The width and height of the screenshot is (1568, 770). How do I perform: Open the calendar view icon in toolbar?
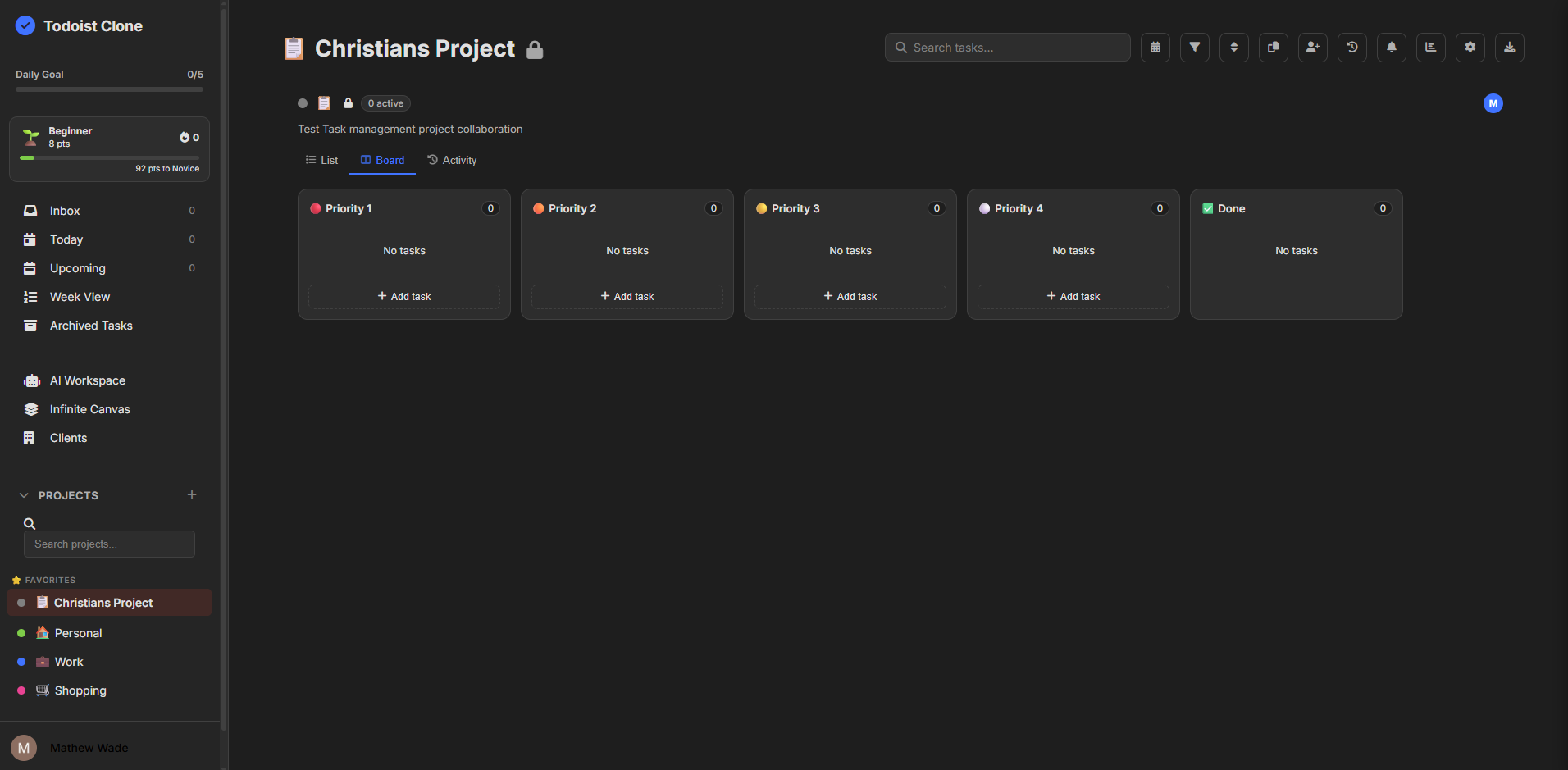[1155, 48]
